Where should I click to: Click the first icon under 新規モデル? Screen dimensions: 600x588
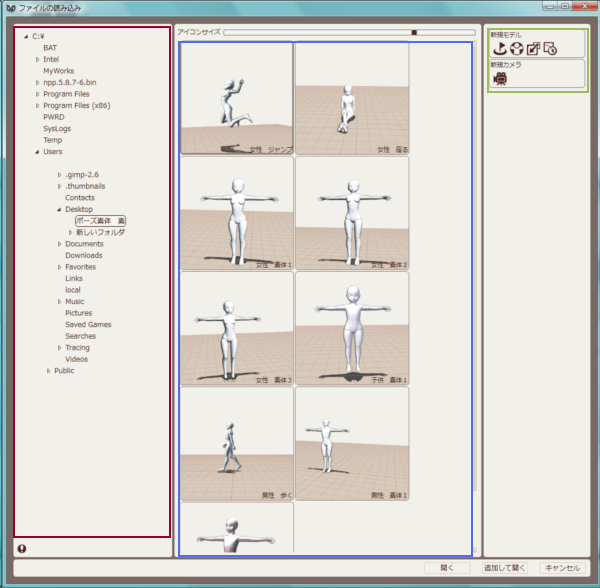click(x=500, y=48)
